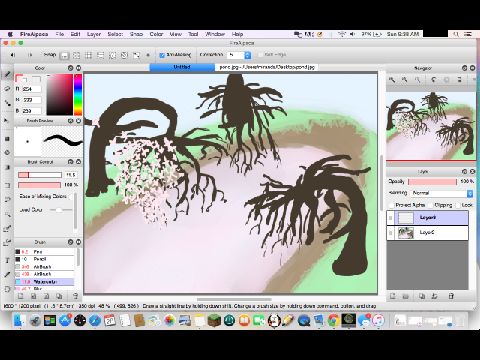The width and height of the screenshot is (480, 360).
Task: Select the Pen brush
Action: tap(44, 252)
